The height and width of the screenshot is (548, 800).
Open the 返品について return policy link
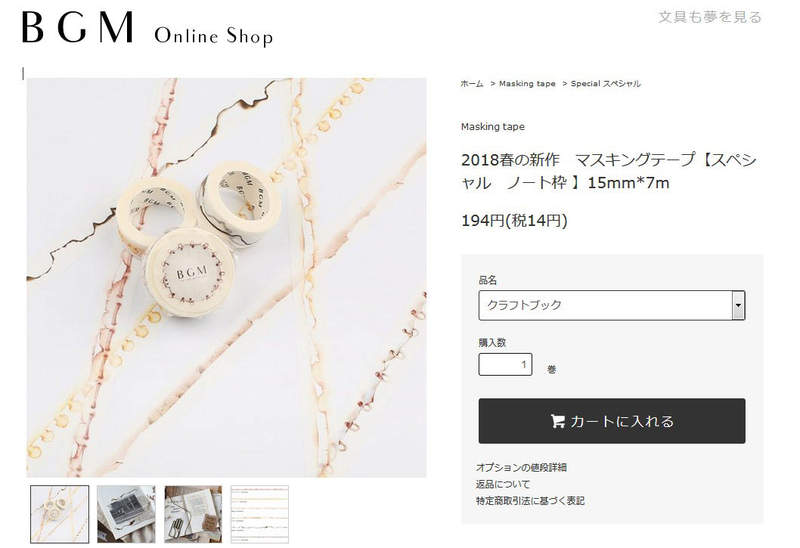(x=503, y=484)
